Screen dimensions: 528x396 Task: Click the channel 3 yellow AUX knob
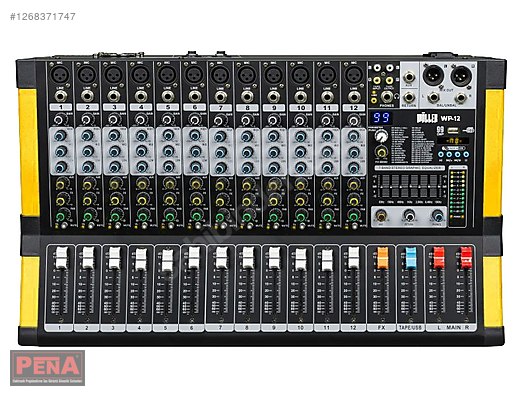(x=114, y=184)
